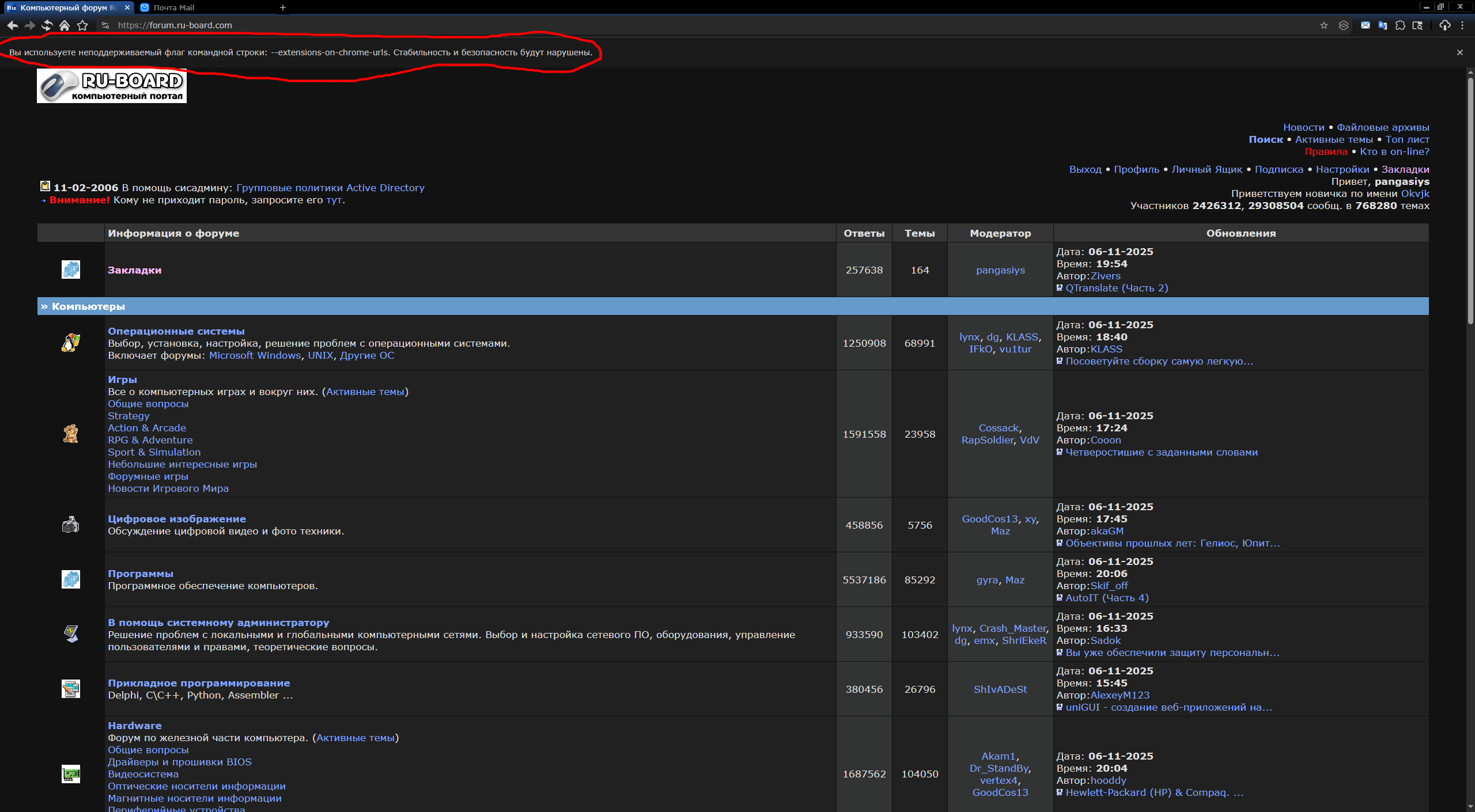Click the Поиск link in top menu
This screenshot has height=812, width=1475.
tap(1265, 139)
